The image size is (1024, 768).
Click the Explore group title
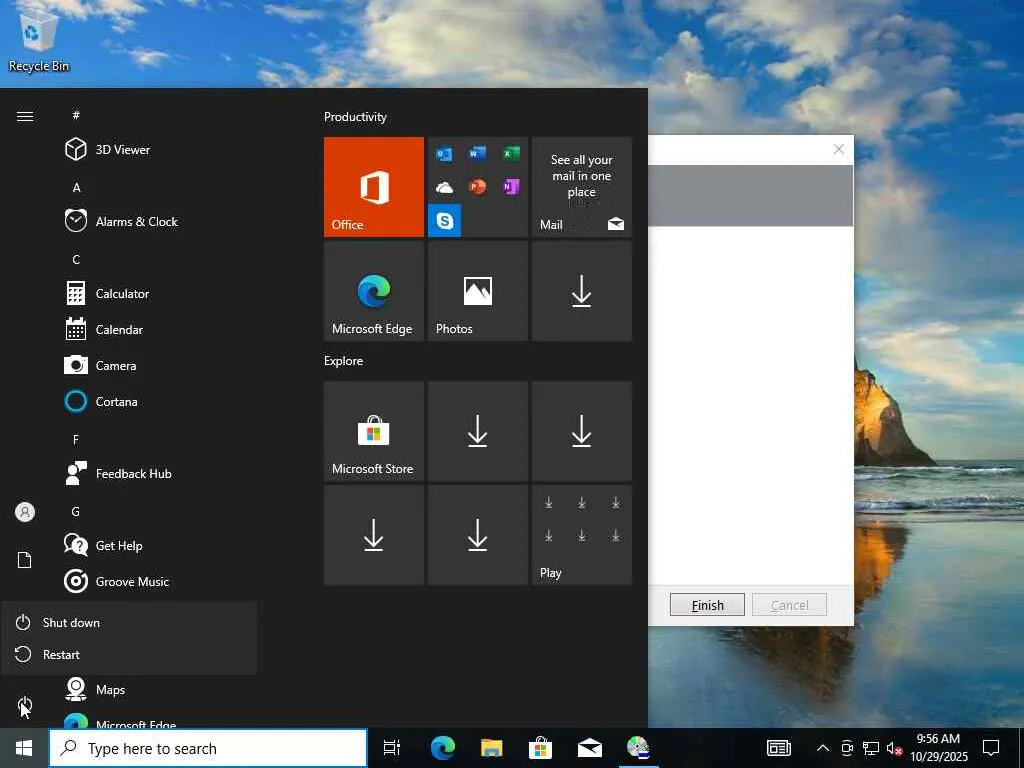[x=344, y=360]
